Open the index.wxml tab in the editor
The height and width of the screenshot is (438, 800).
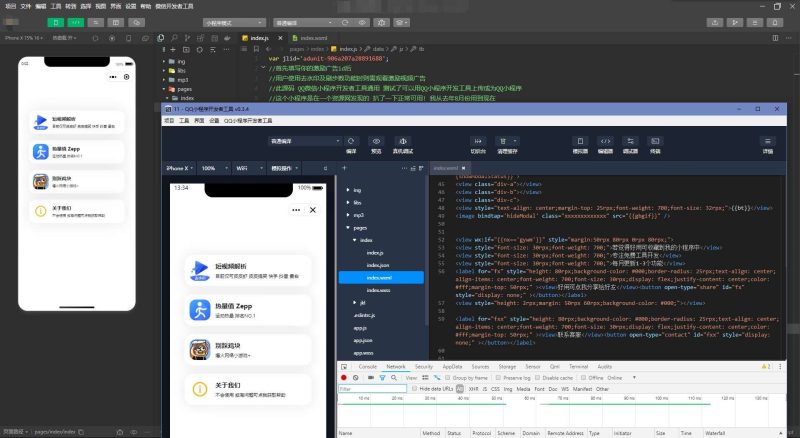coord(447,168)
